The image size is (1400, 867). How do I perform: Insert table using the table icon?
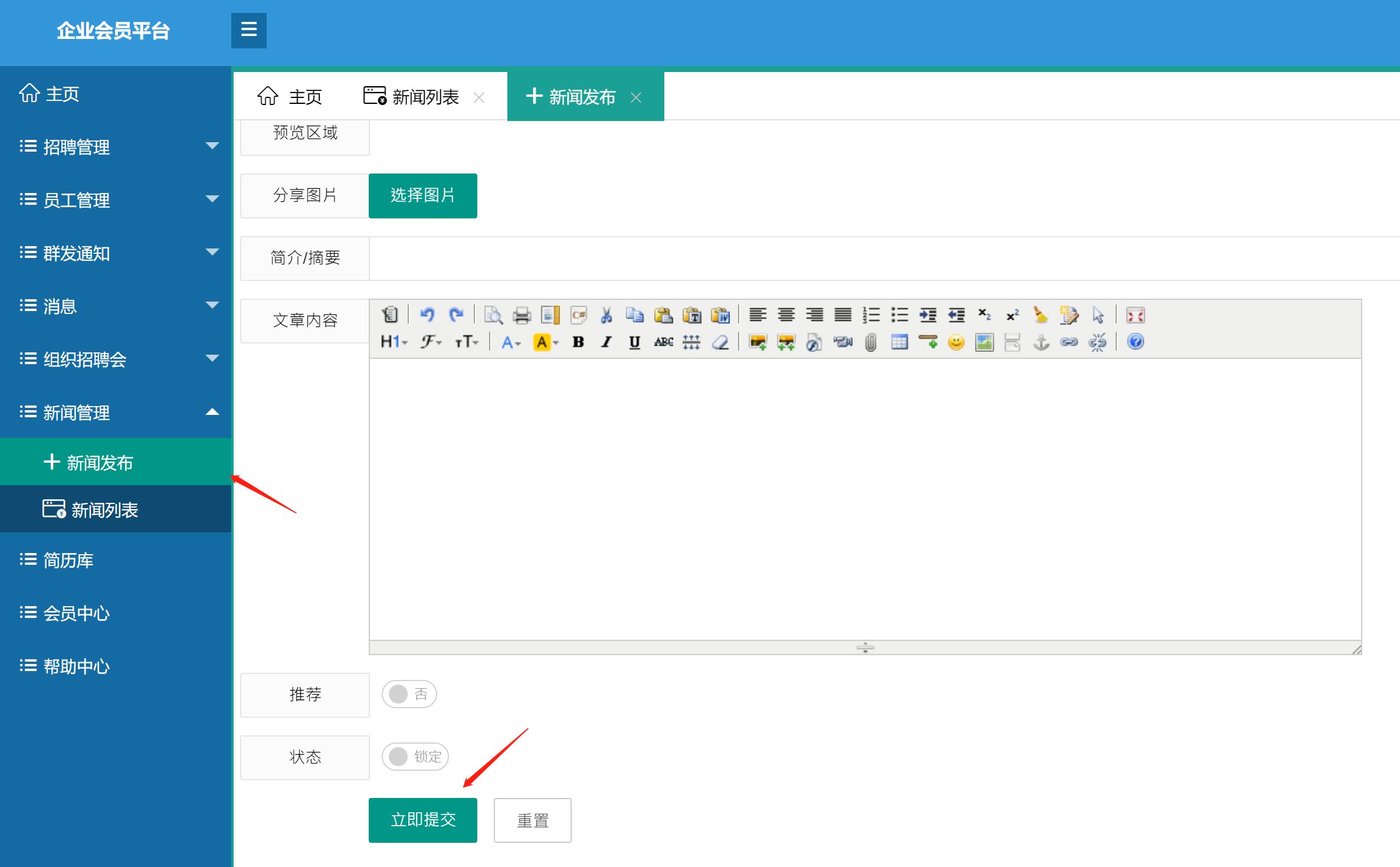[x=899, y=342]
